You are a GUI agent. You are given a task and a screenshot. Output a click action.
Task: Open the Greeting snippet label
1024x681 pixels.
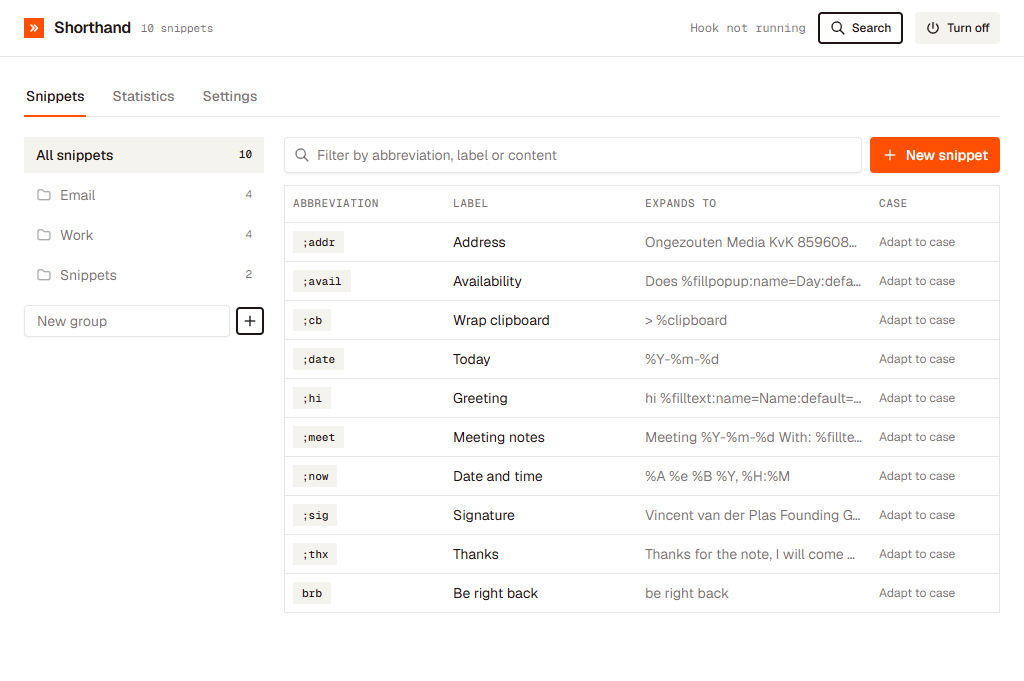(480, 398)
